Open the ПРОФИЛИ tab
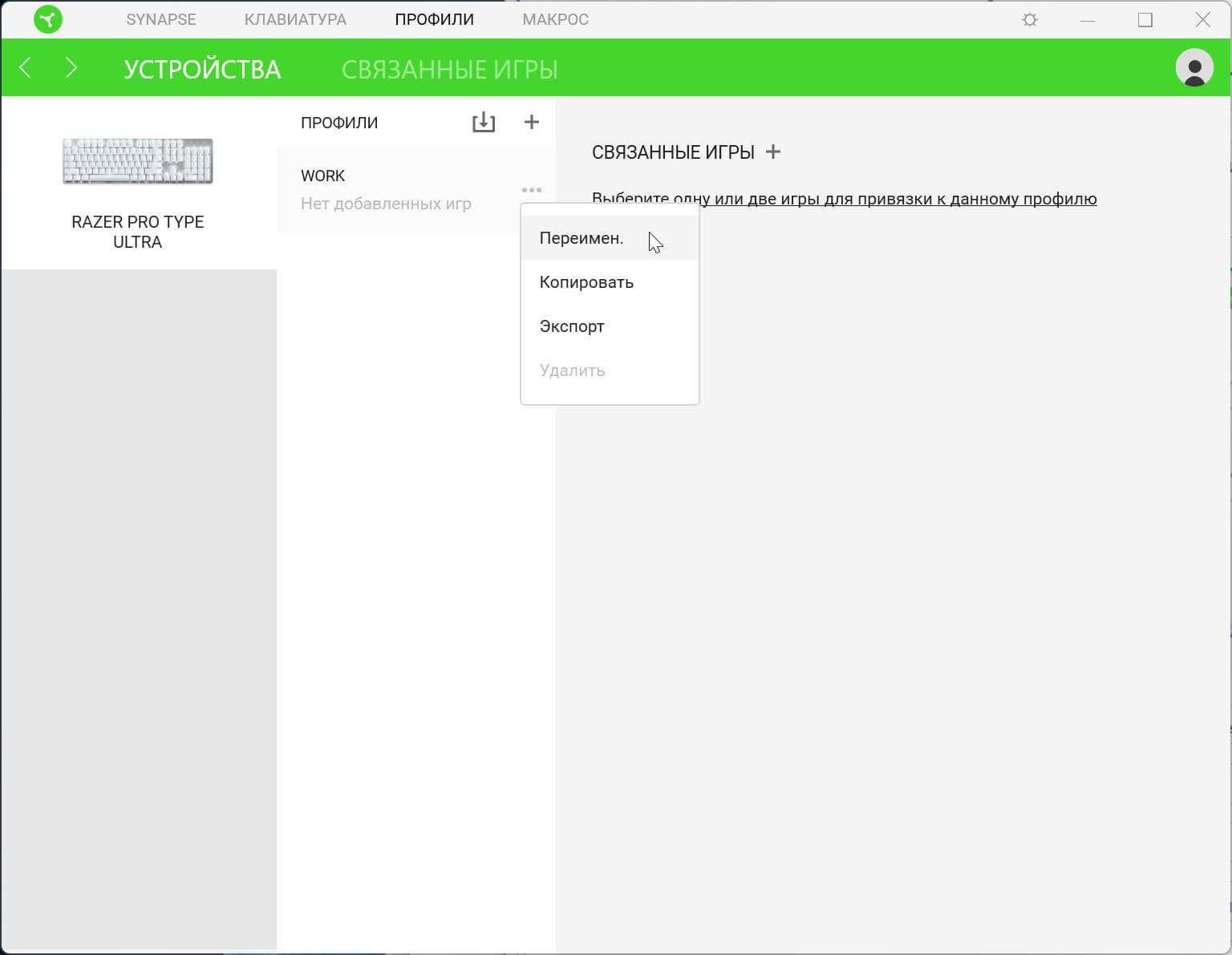This screenshot has height=955, width=1232. click(x=434, y=19)
